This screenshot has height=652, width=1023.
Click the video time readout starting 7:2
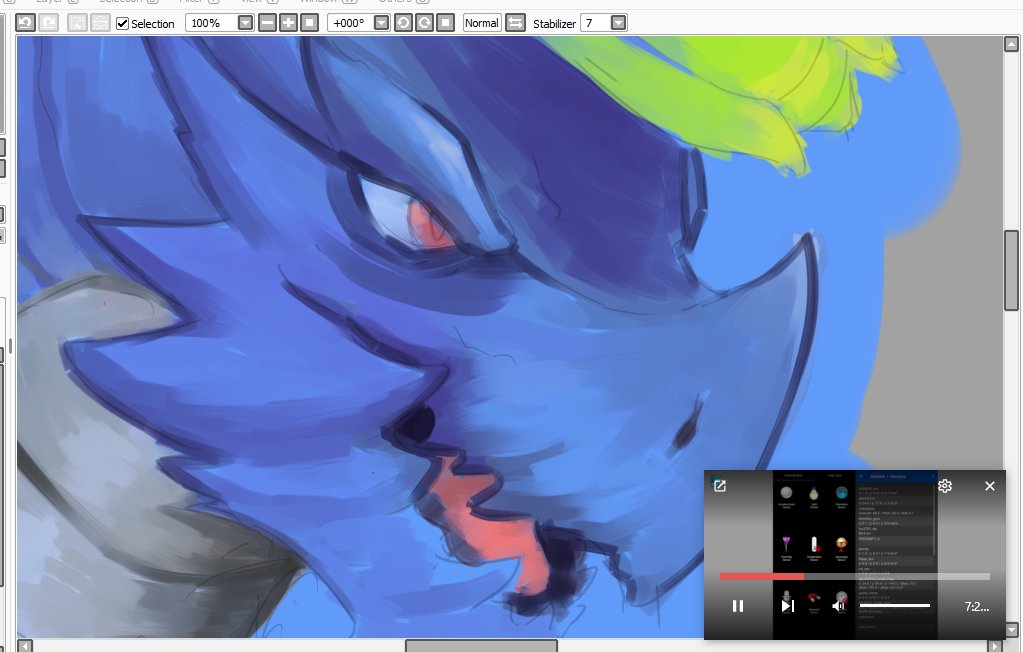click(x=977, y=606)
